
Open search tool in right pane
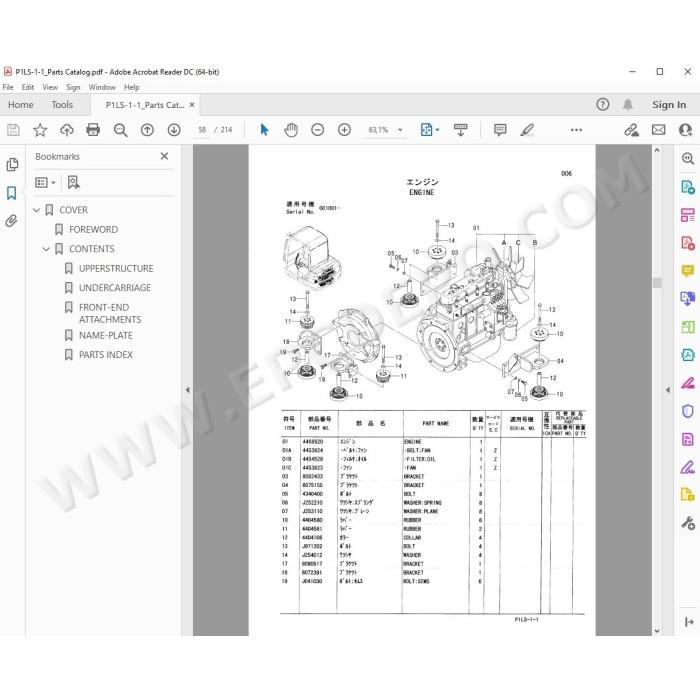coord(688,158)
